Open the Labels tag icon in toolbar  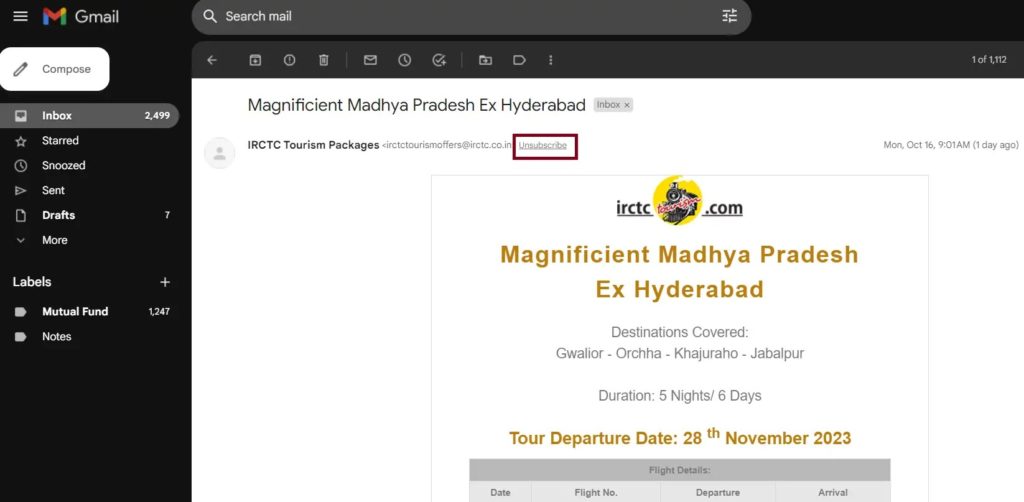click(519, 60)
